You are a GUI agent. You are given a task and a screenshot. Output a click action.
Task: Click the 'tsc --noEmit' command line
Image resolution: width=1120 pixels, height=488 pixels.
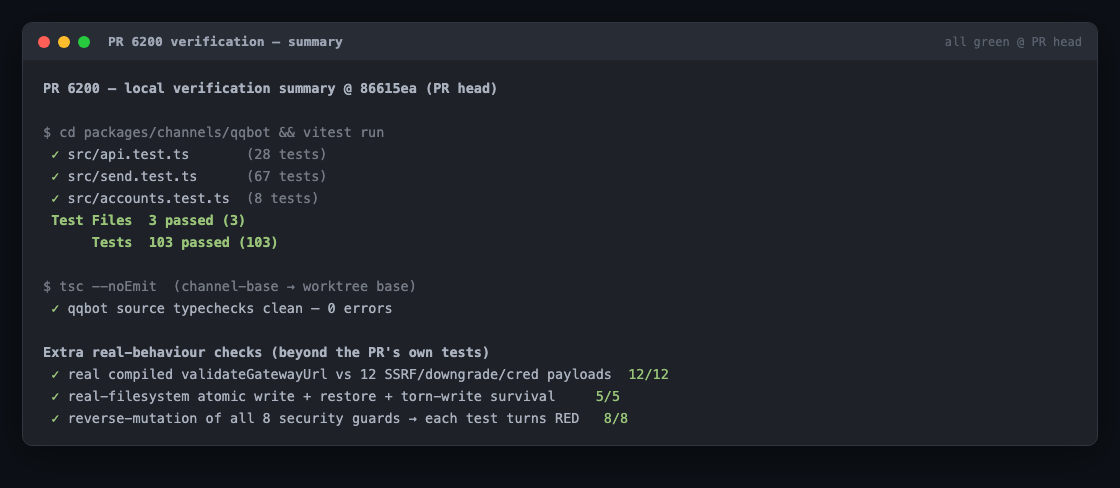coord(229,287)
